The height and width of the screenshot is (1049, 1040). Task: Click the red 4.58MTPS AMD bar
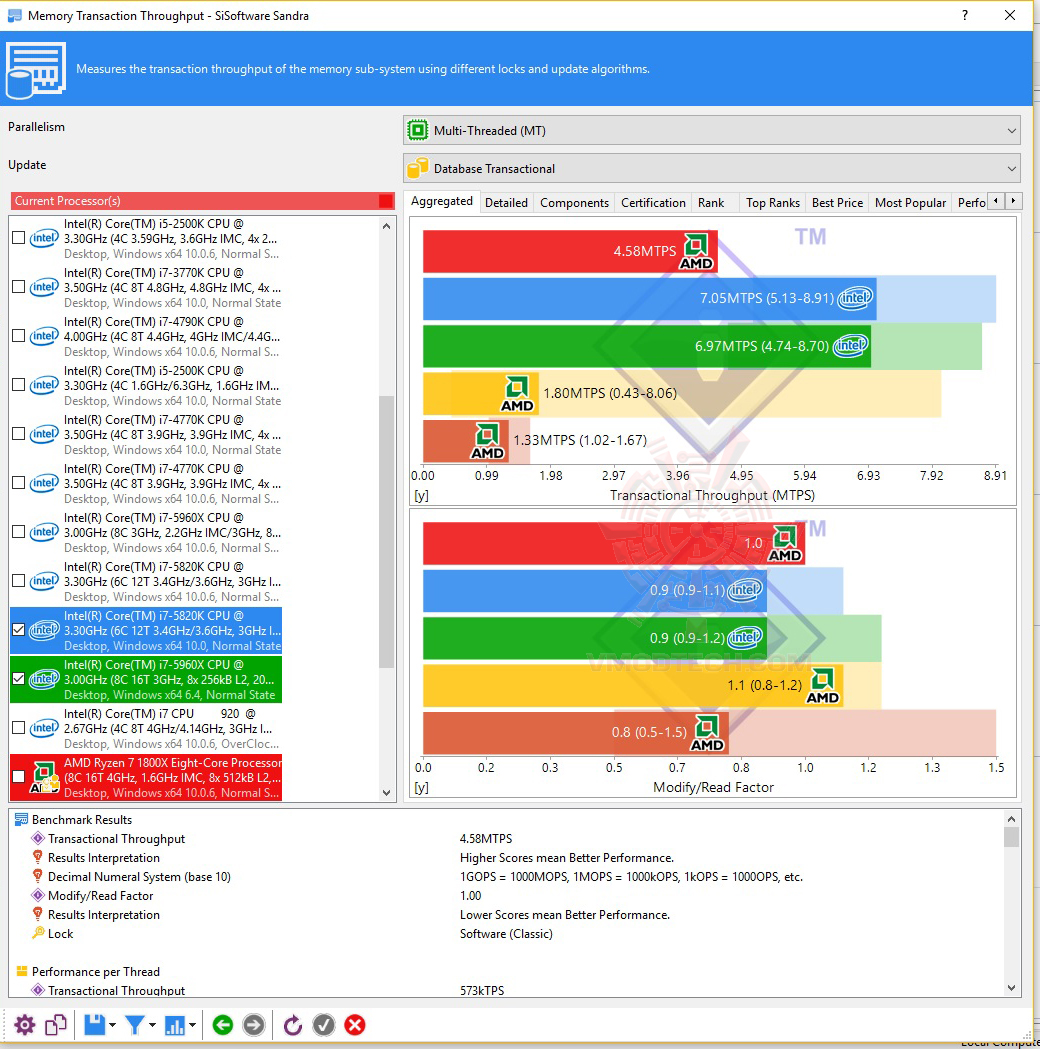[x=570, y=251]
